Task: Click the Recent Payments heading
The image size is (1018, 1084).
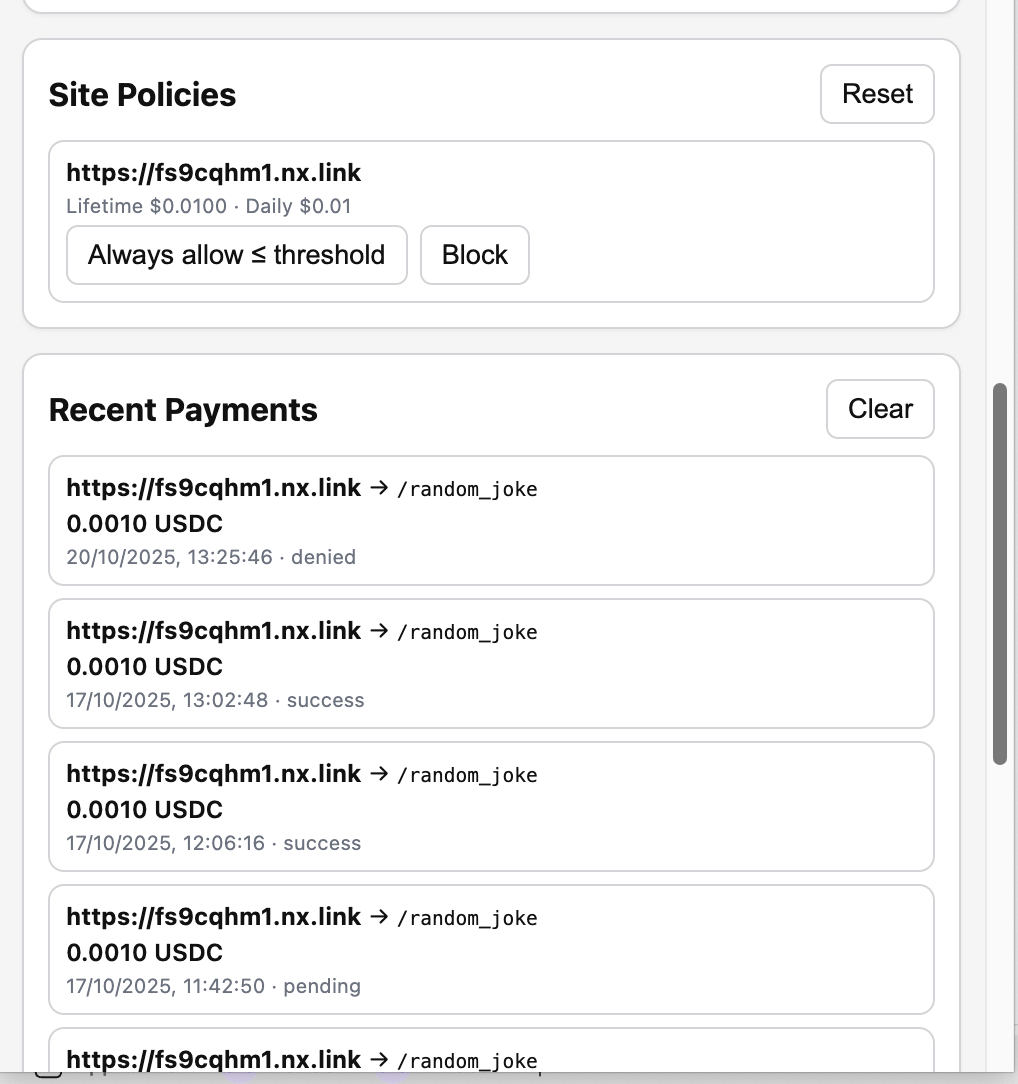Action: (x=183, y=410)
